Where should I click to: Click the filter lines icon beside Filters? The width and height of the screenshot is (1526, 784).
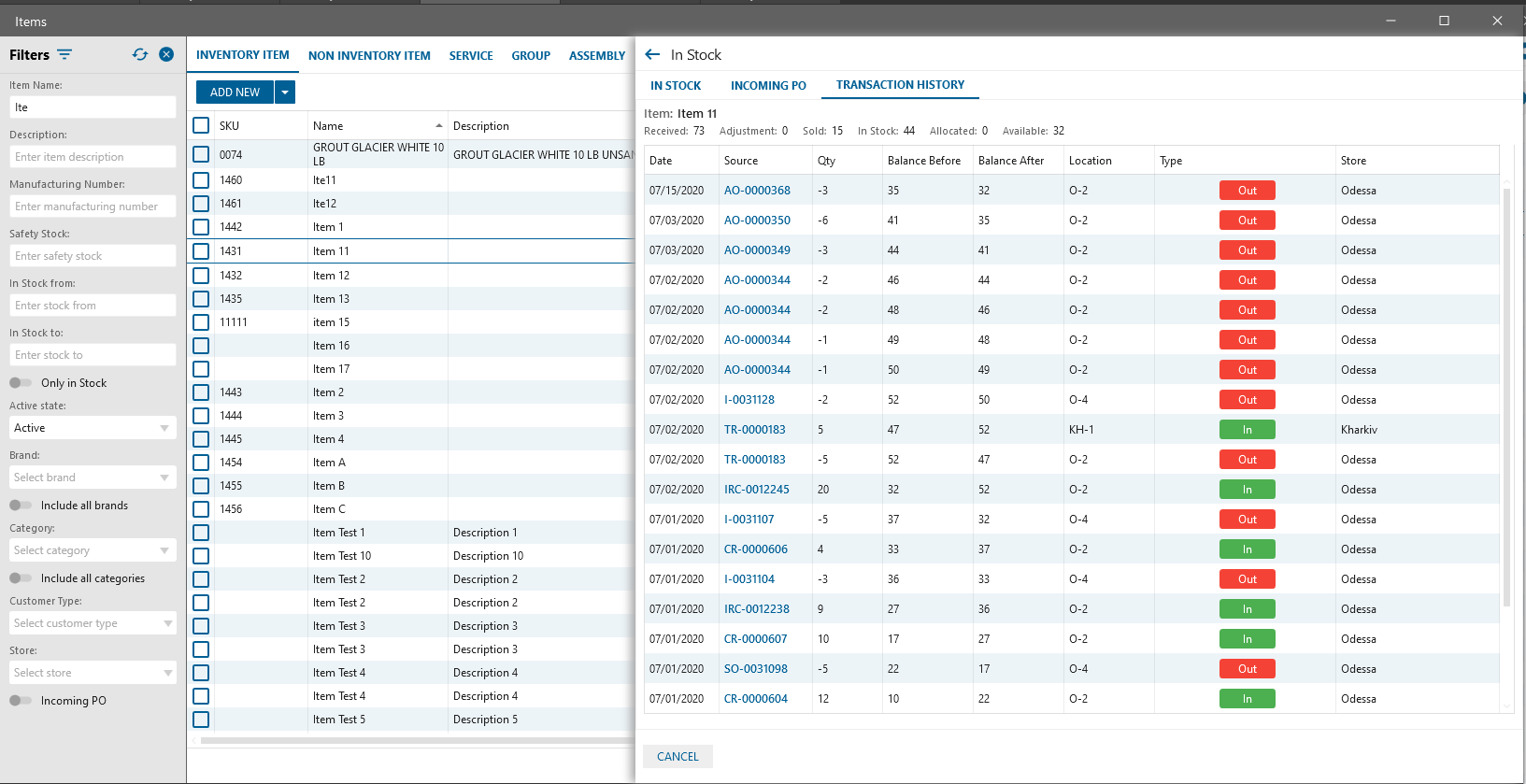click(x=64, y=55)
